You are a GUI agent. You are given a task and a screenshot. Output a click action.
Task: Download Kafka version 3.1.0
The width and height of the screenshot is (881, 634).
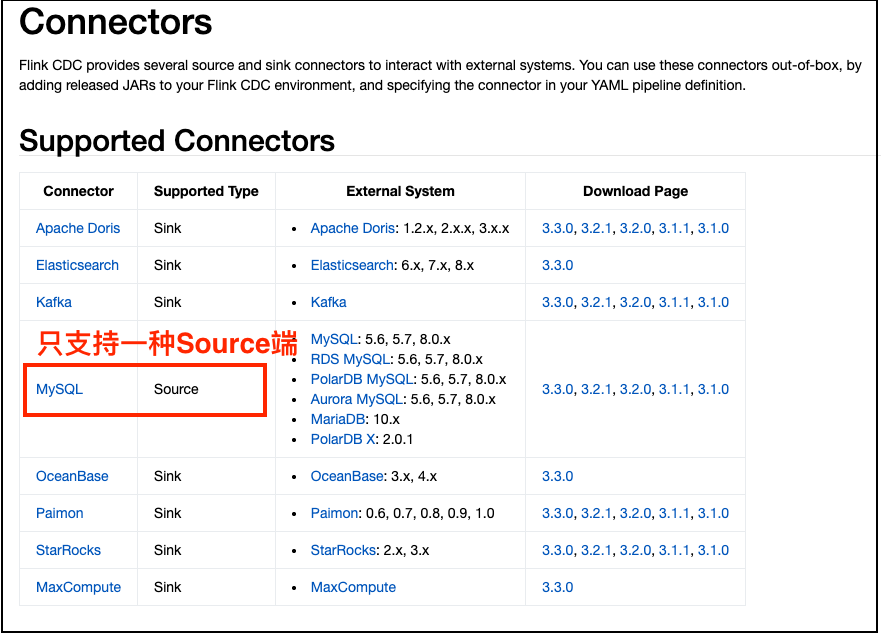coord(713,302)
